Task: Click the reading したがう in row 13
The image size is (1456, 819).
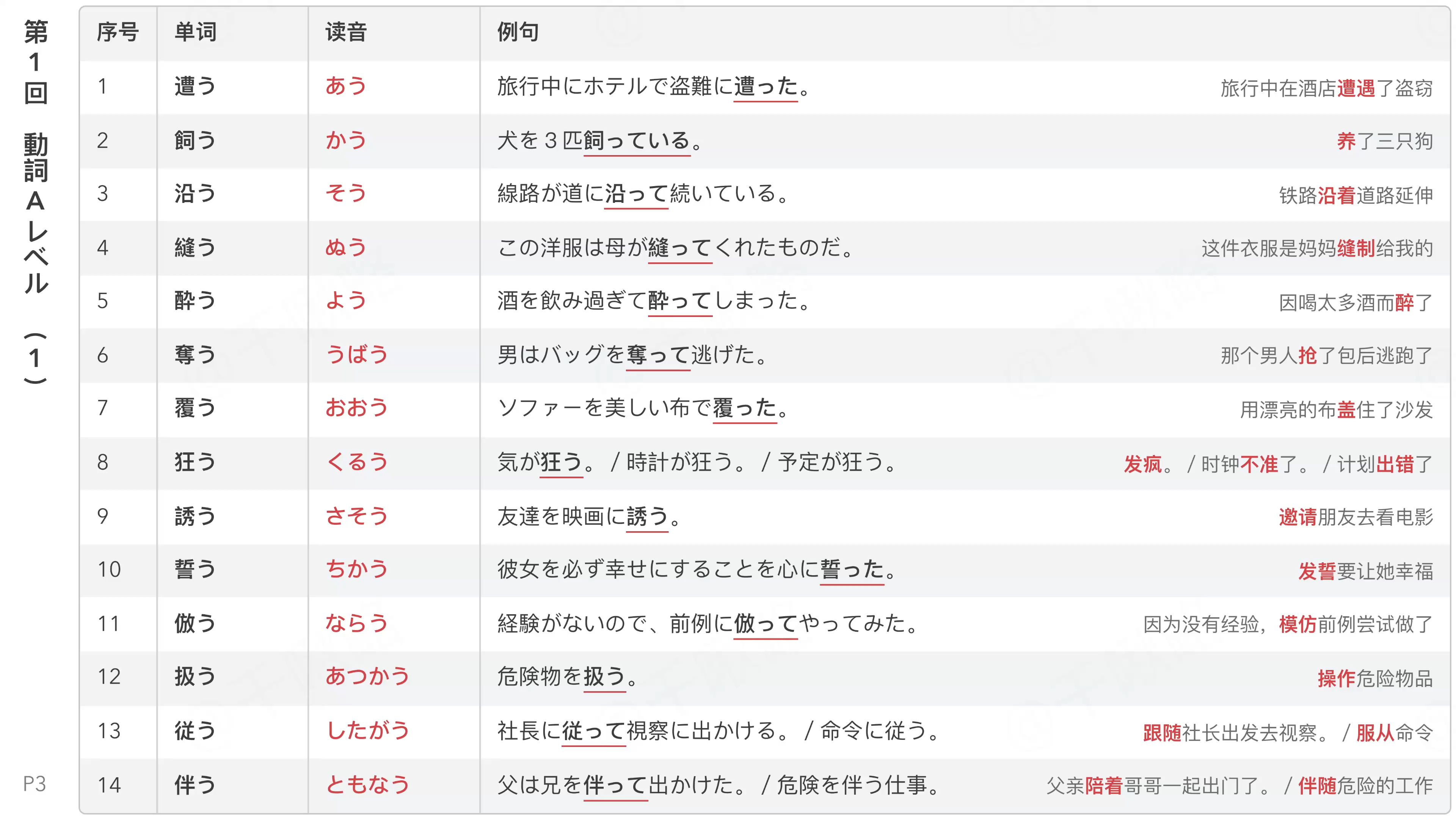Action: (367, 731)
